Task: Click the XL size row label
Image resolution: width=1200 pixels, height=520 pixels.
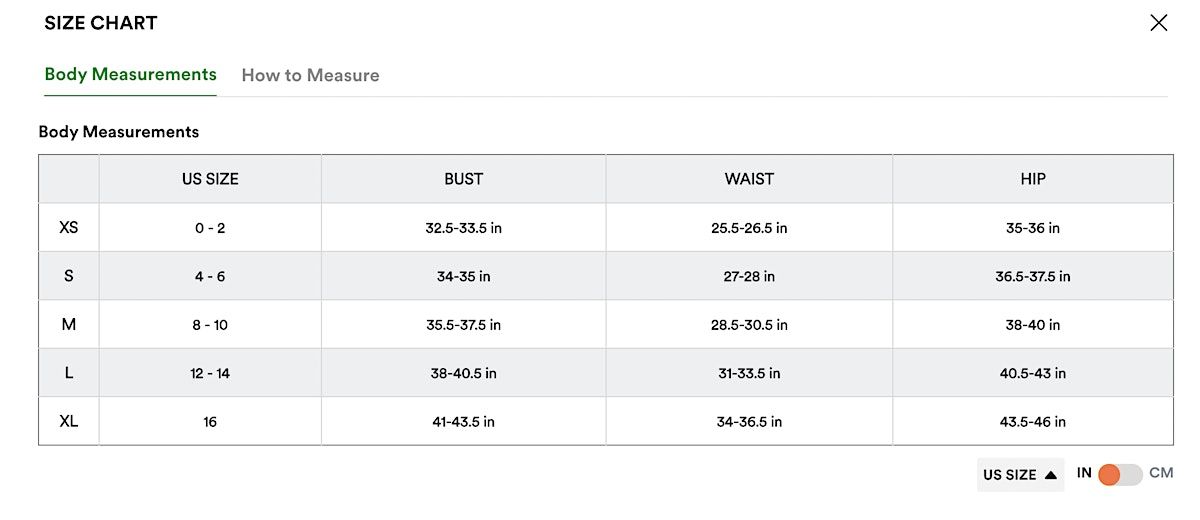Action: 69,421
